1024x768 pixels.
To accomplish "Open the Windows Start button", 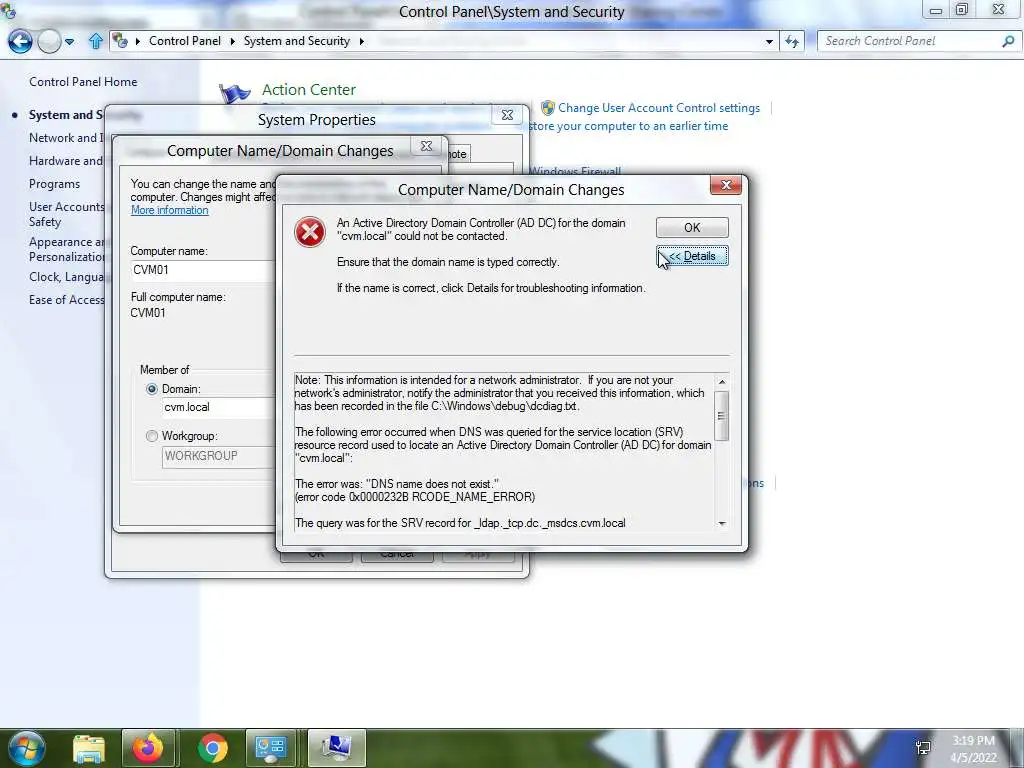I will (x=26, y=748).
